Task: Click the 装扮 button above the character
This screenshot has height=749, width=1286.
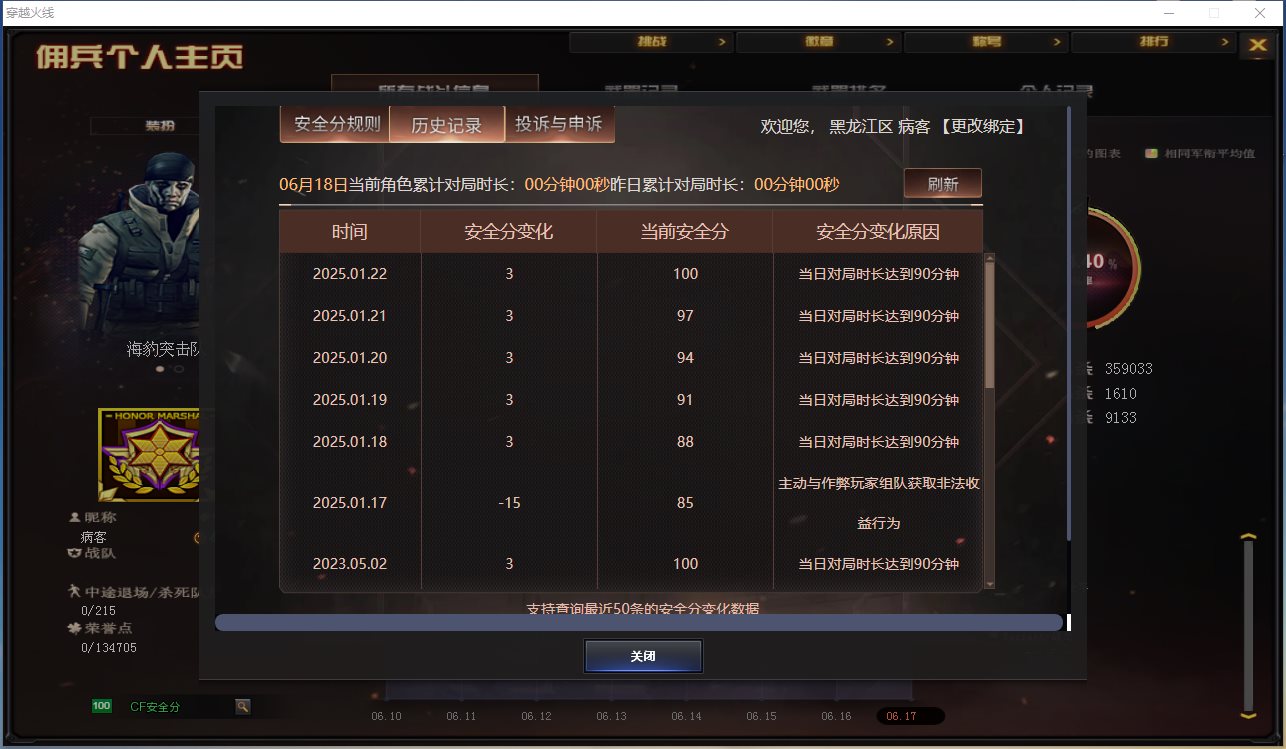Action: tap(159, 126)
